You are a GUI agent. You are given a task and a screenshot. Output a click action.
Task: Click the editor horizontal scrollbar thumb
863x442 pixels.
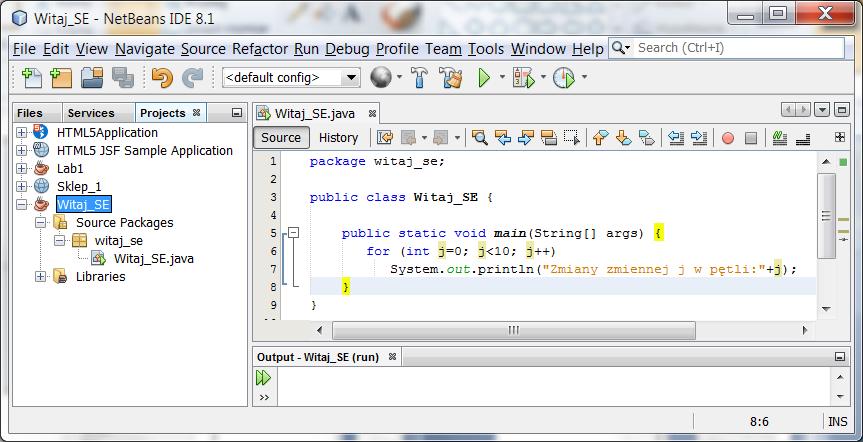[x=514, y=330]
